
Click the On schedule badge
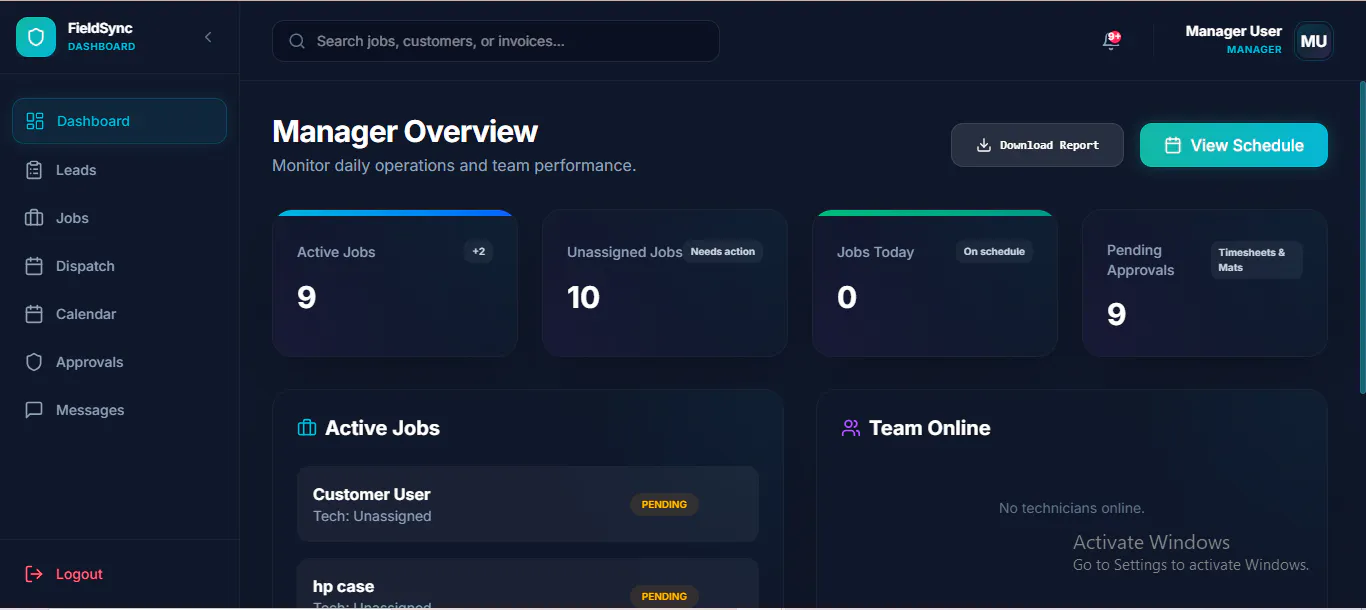[x=994, y=252]
